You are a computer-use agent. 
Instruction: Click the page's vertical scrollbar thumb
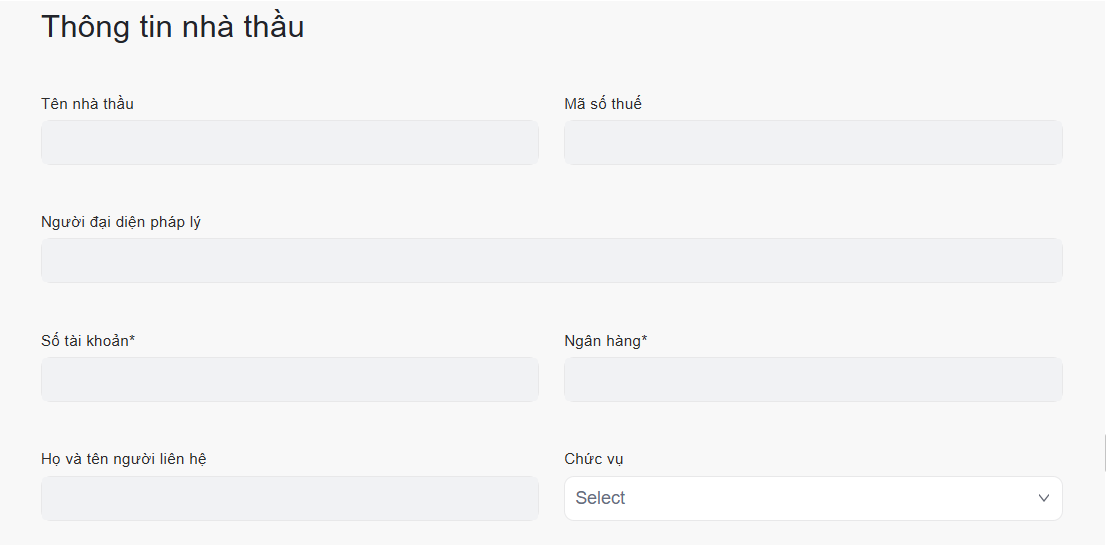[1104, 452]
